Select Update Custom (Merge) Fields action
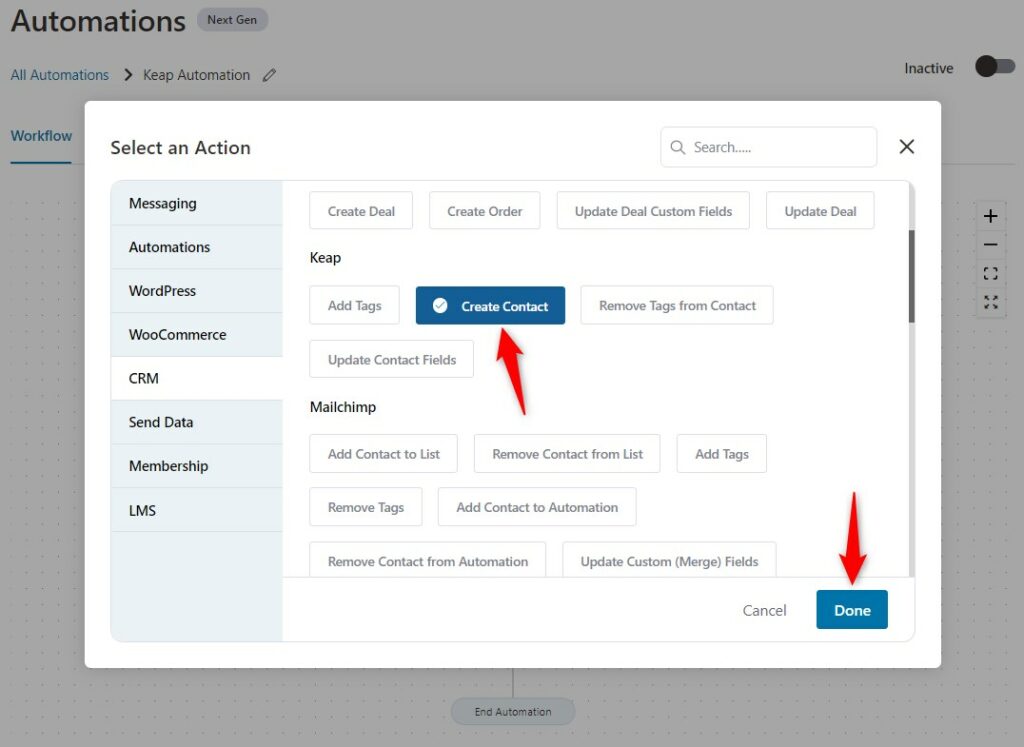Screen dimensions: 1024x747 [x=669, y=560]
